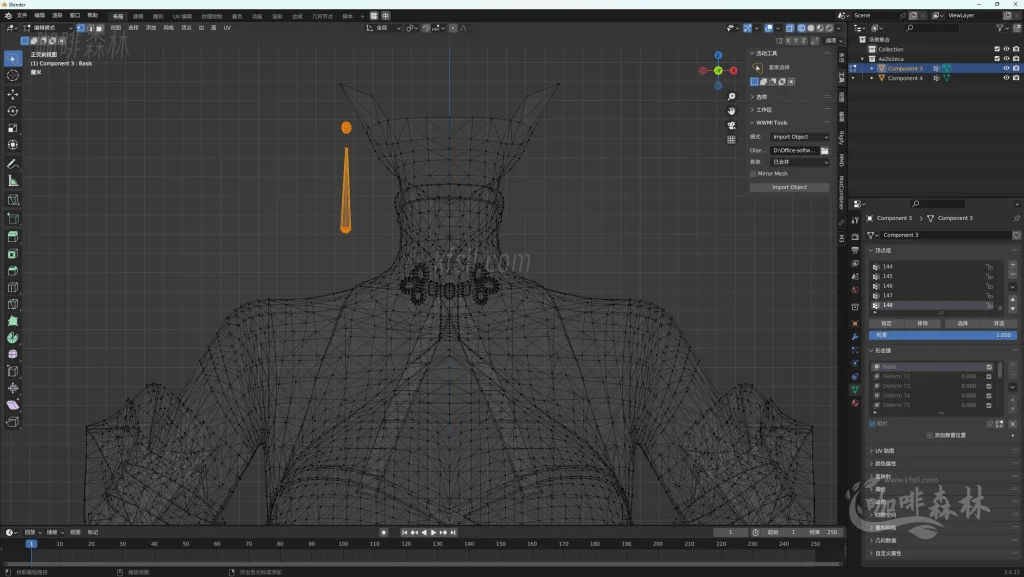Select the Cursor tool in left toolbar
Screen dimensions: 1024x577
(12, 76)
